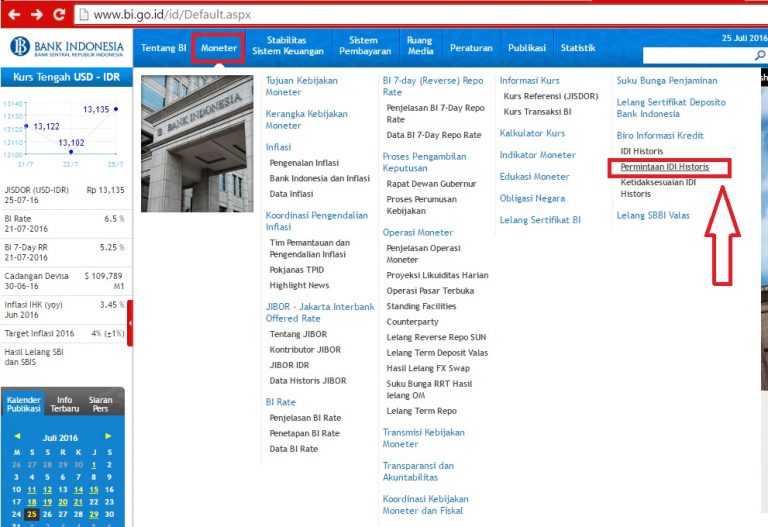Open Kurs Referensi (JISDOR) link
Image resolution: width=768 pixels, height=527 pixels.
pos(551,96)
